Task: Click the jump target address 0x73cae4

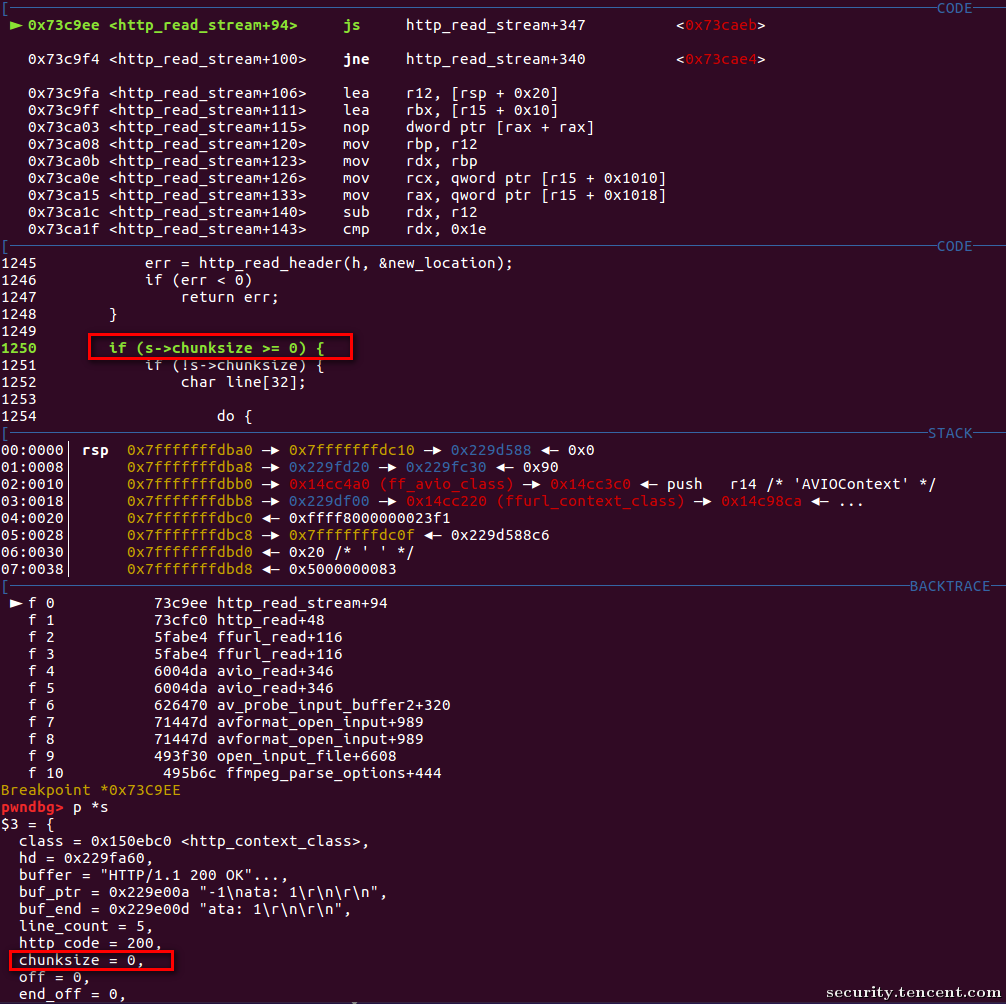Action: click(720, 60)
